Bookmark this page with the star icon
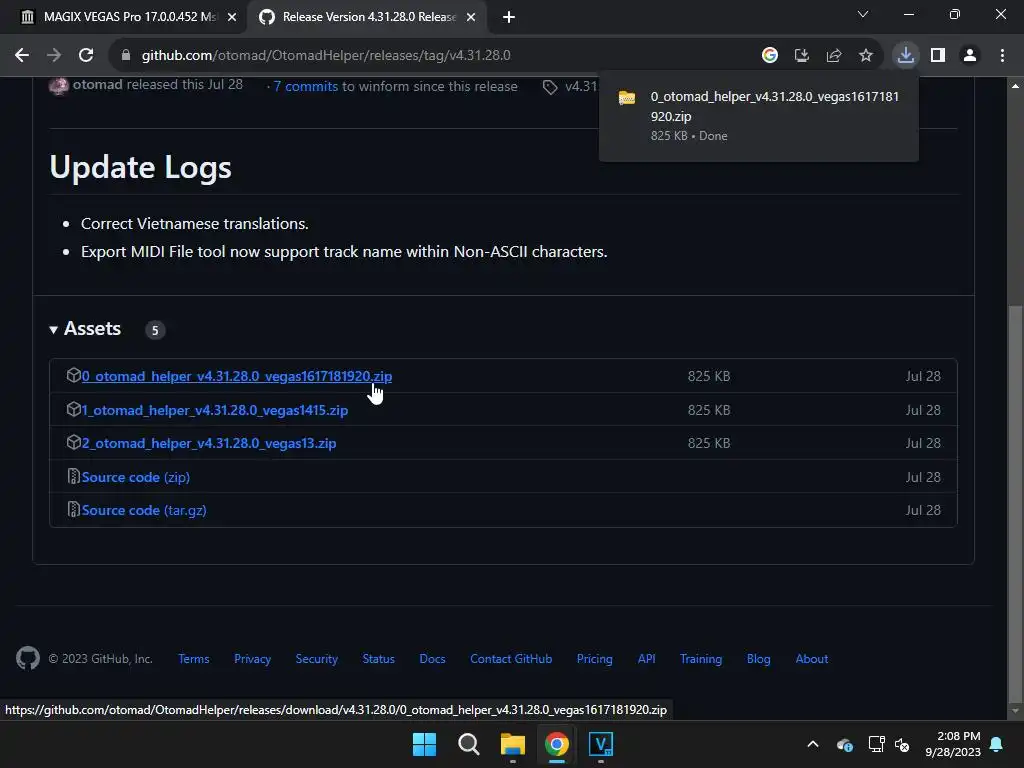1024x768 pixels. [865, 56]
